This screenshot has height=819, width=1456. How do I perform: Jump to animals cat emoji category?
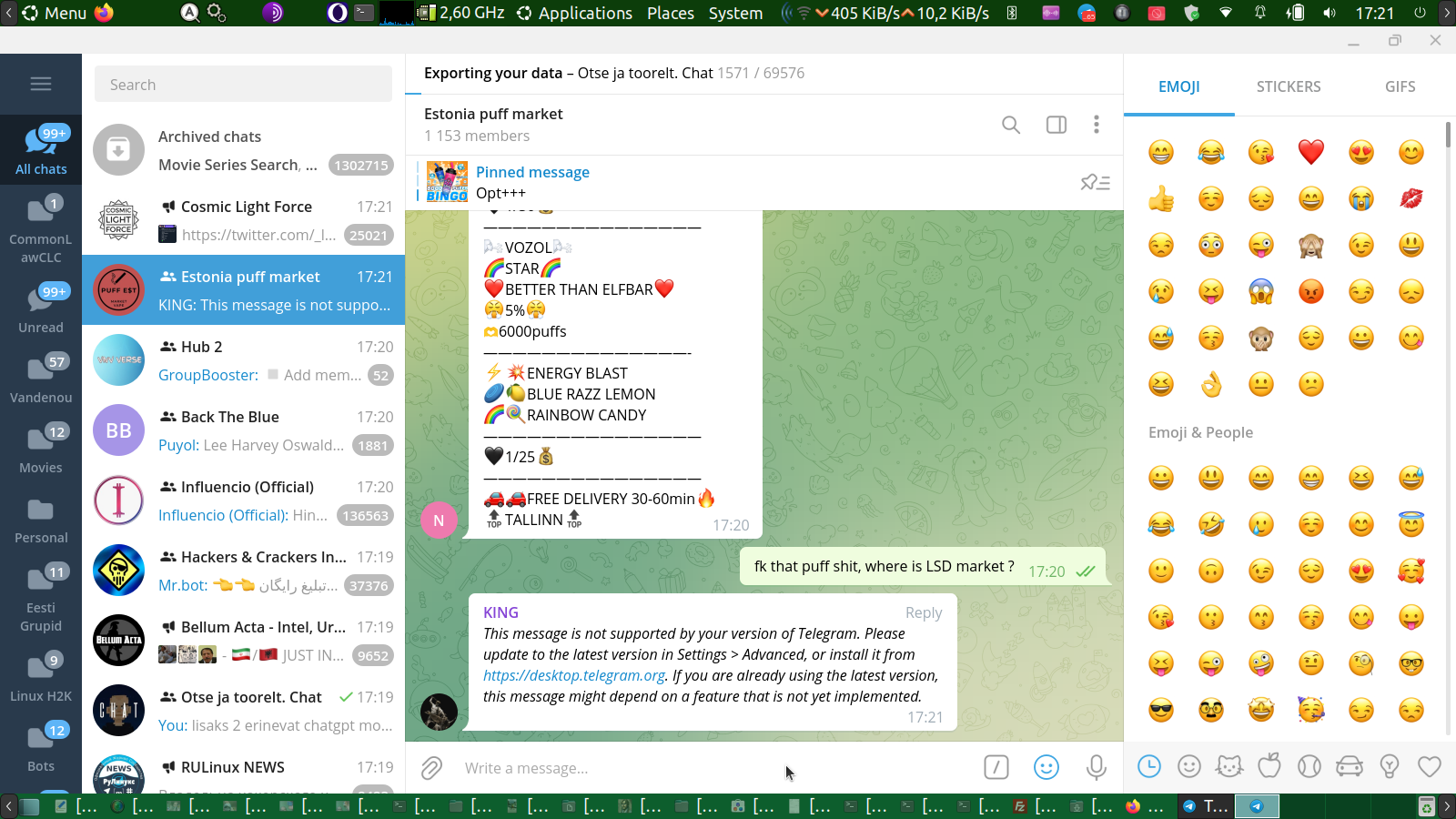click(1229, 767)
